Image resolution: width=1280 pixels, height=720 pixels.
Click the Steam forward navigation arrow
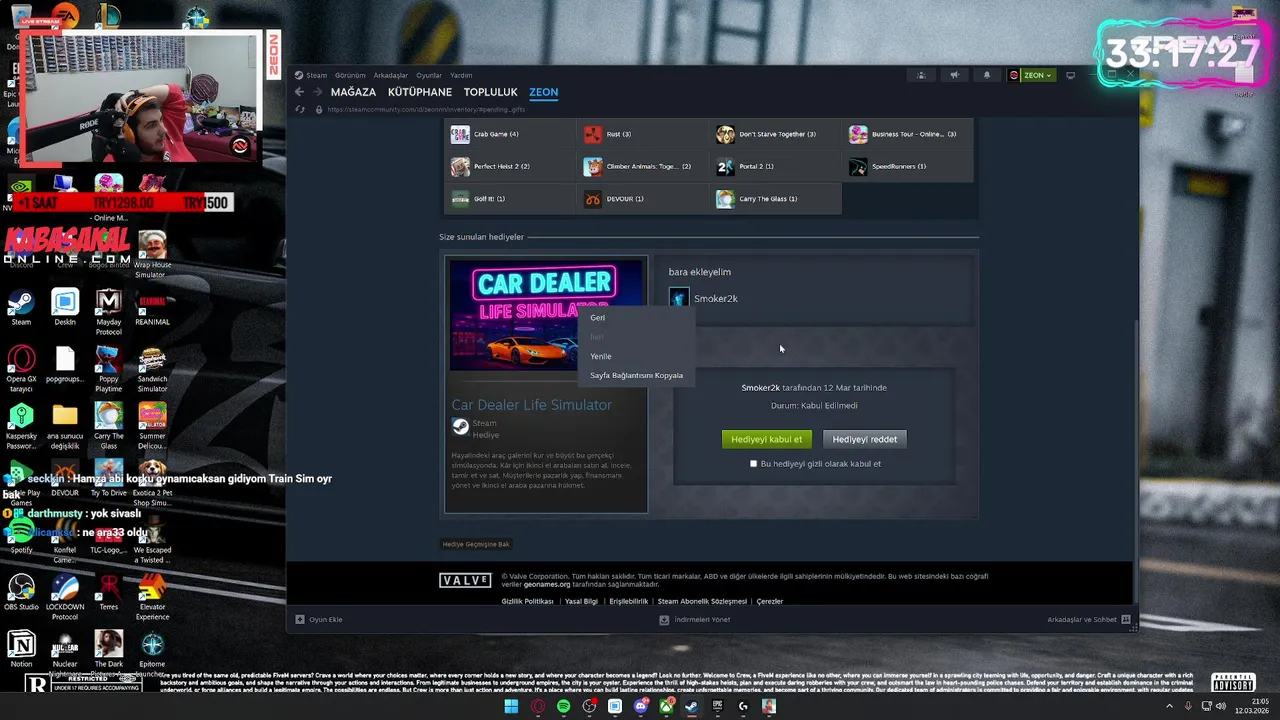coord(318,92)
